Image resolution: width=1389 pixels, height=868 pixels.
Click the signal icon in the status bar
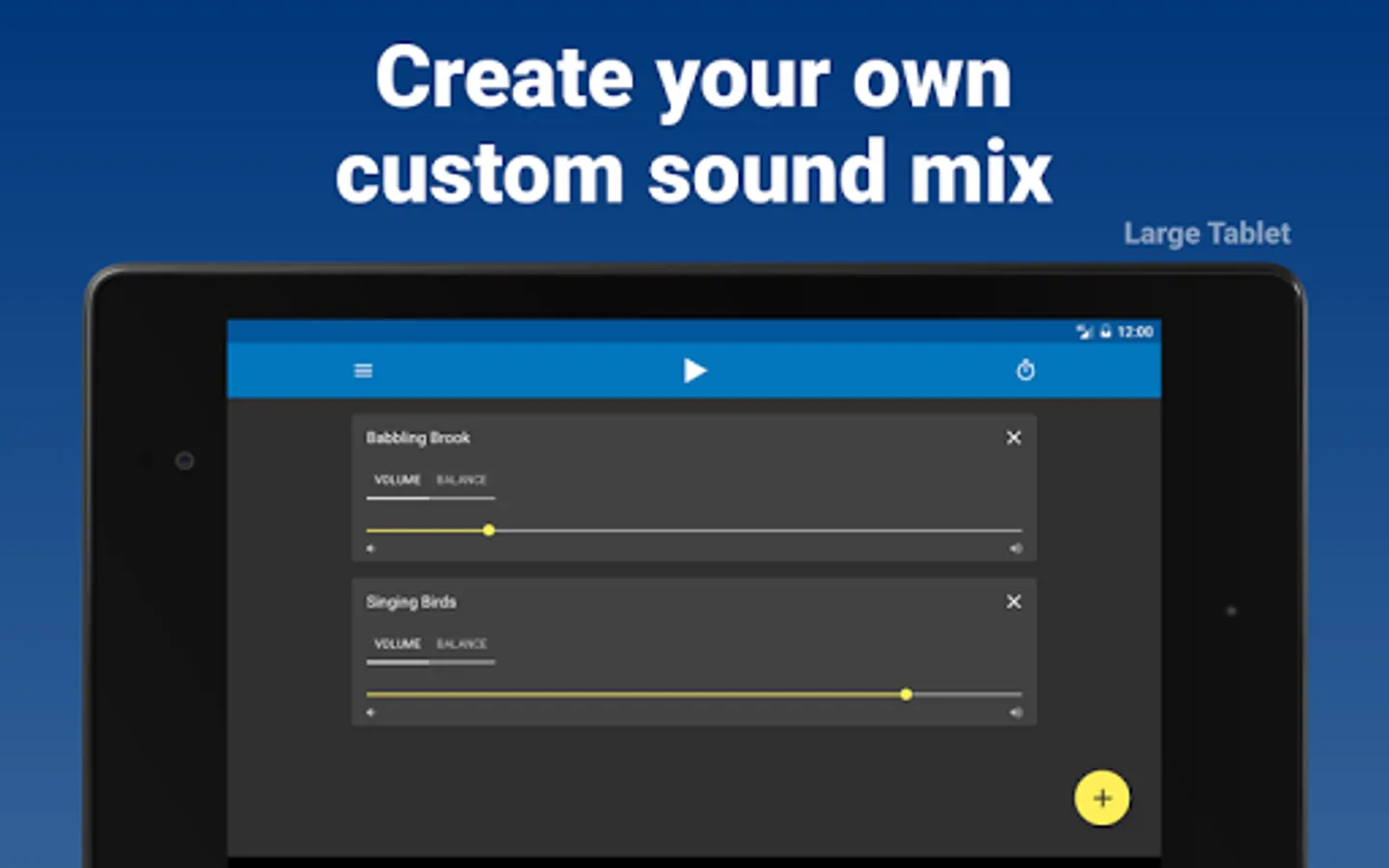(1084, 332)
